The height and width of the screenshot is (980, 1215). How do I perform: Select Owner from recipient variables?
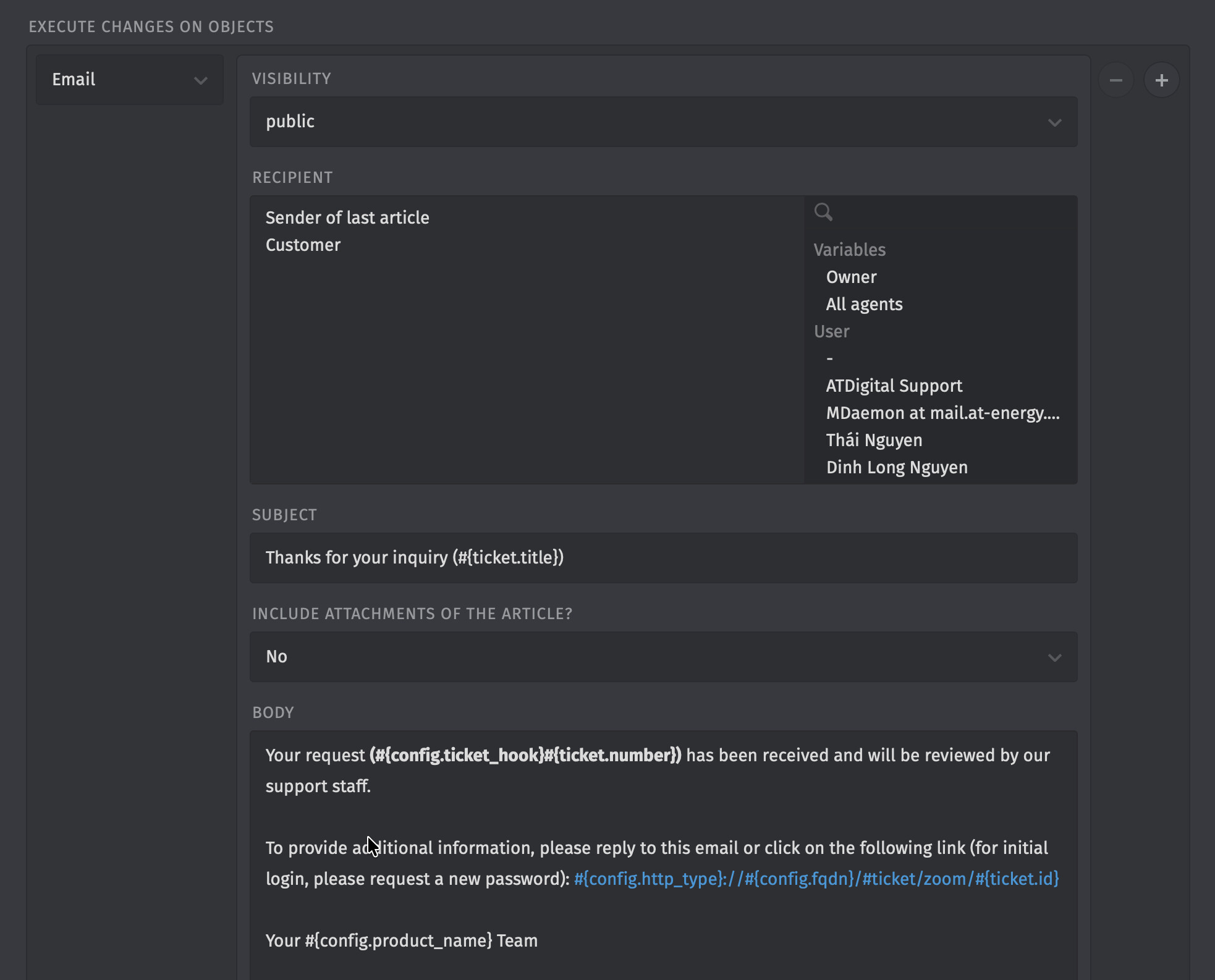851,277
